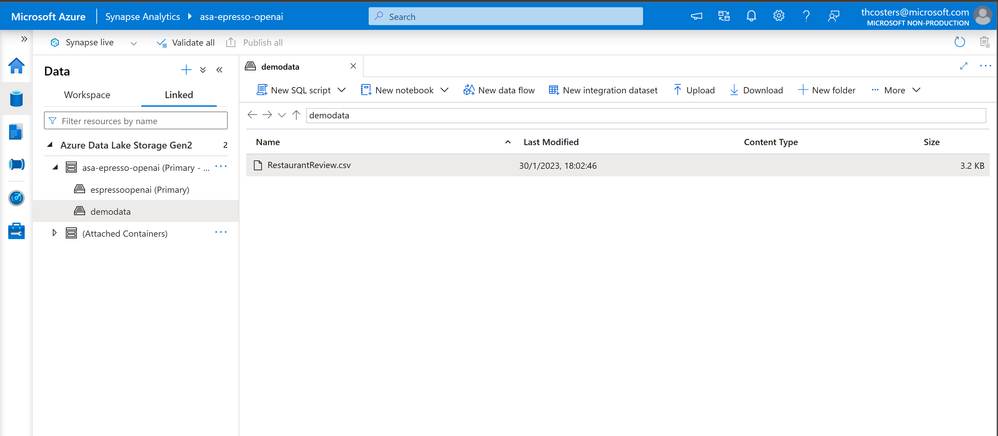Viewport: 998px width, 436px height.
Task: Open the Home hub icon
Action: 16,66
